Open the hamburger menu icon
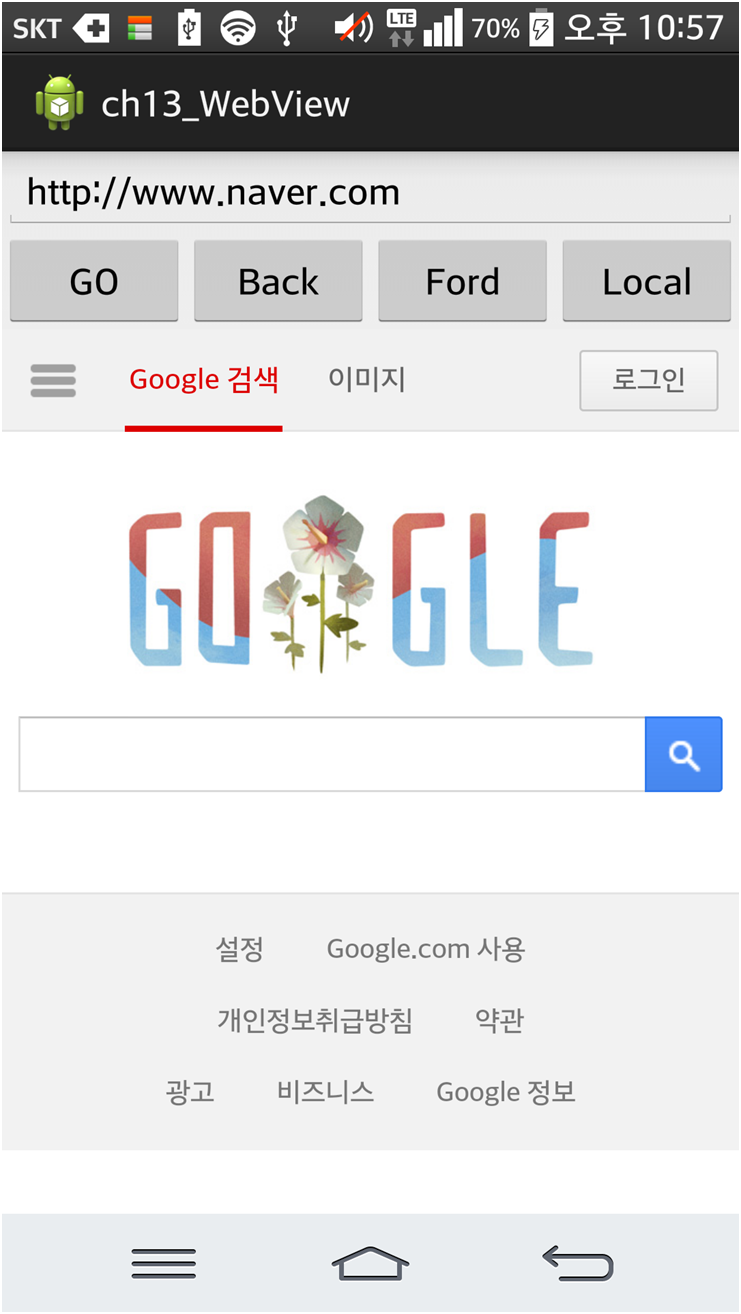The image size is (741, 1314). click(53, 381)
